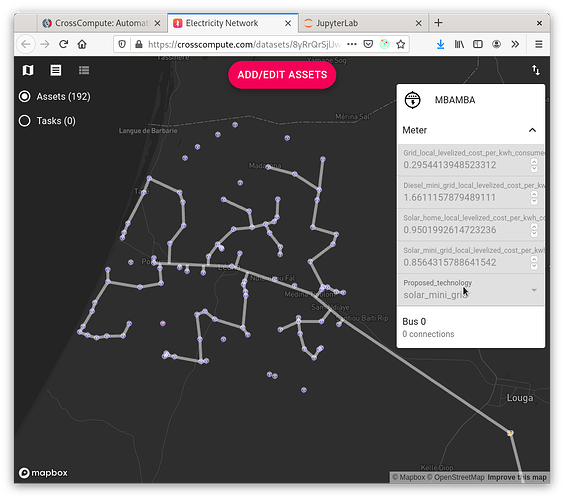This screenshot has width=565, height=500.
Task: Click the Bus 0 connections entry
Action: click(x=471, y=327)
